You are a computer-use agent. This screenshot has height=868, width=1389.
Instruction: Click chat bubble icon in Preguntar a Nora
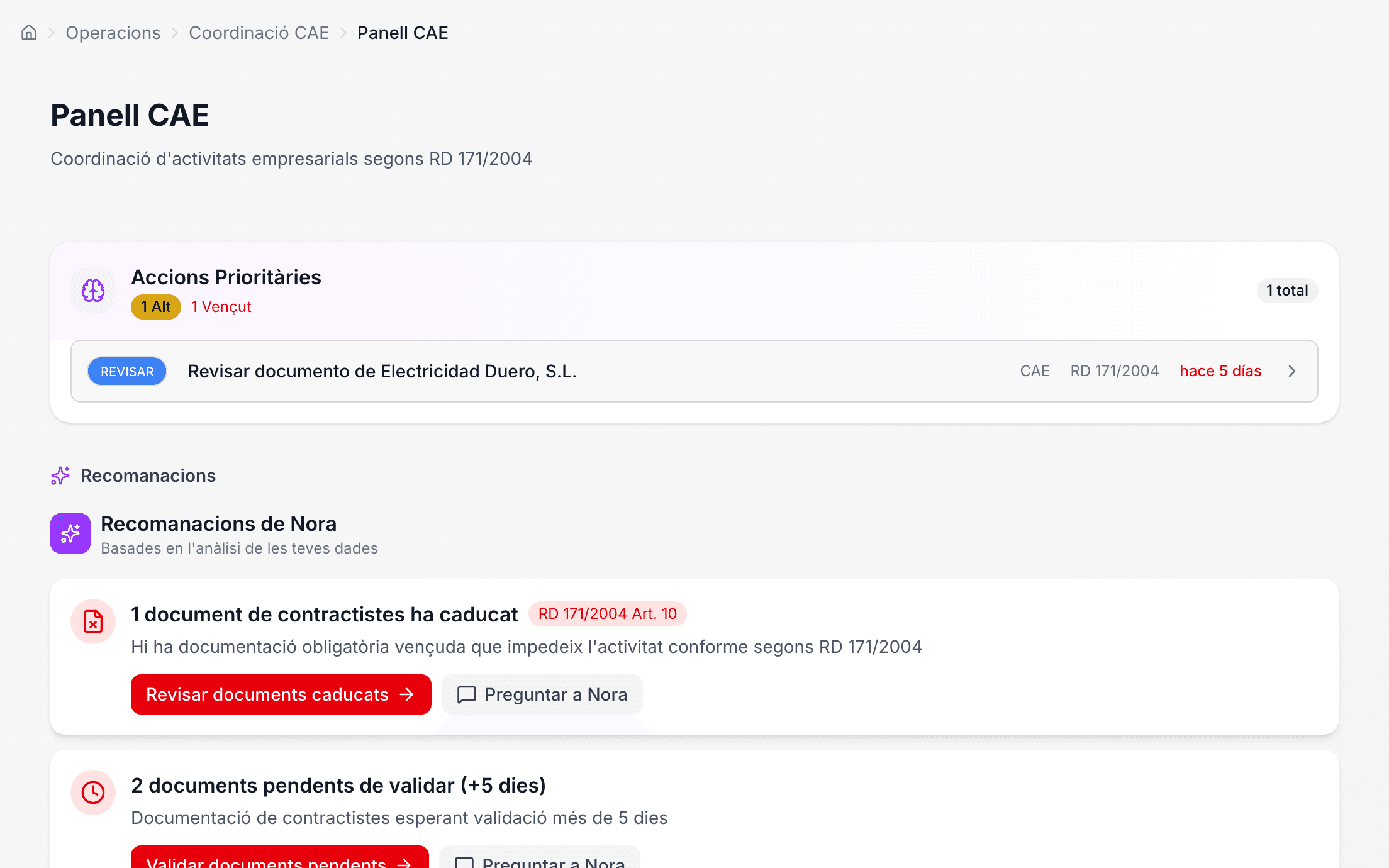click(x=466, y=694)
